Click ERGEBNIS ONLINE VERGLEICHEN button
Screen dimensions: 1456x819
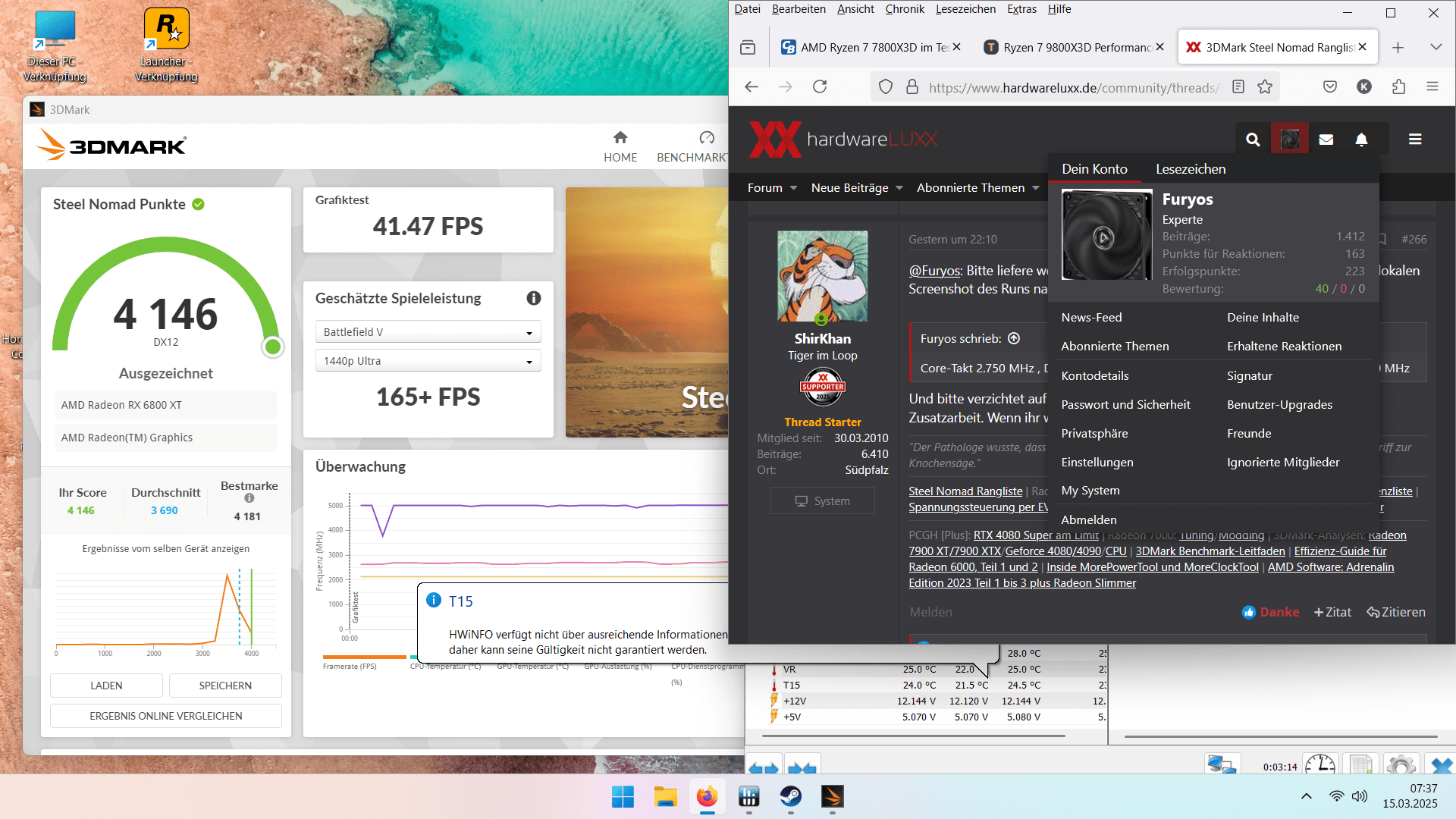pos(166,716)
